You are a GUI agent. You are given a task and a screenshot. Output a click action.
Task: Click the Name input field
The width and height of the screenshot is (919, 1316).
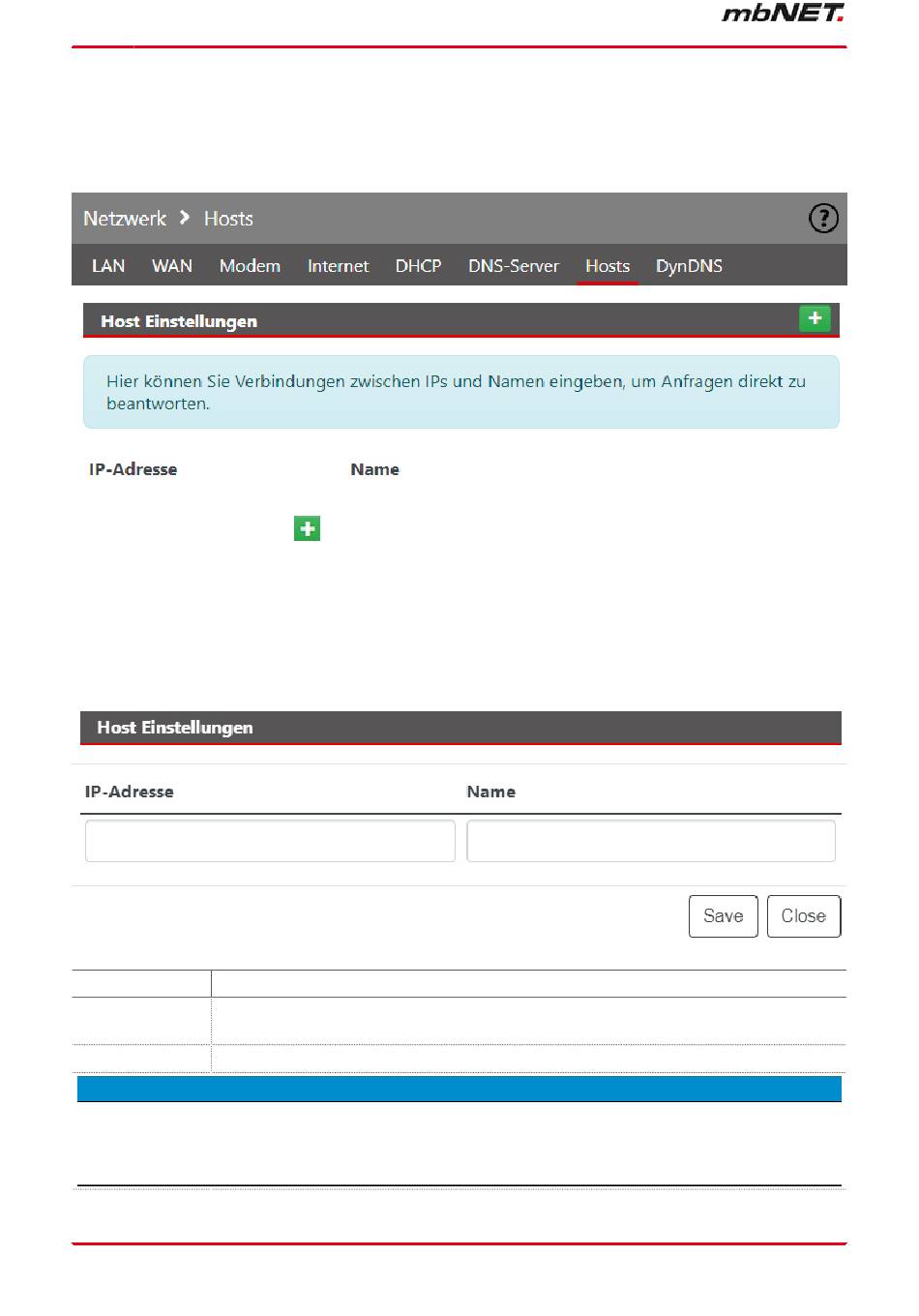(651, 841)
